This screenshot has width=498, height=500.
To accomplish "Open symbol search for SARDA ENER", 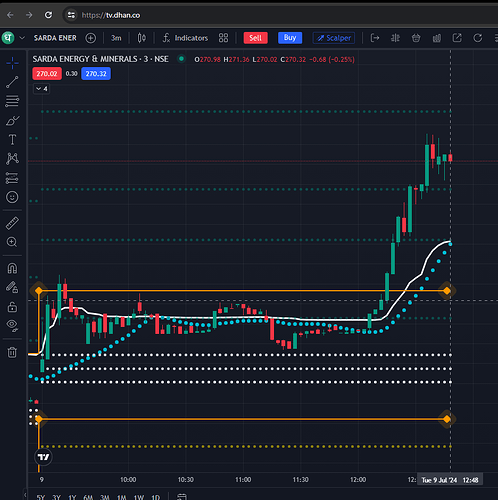I will pos(55,38).
